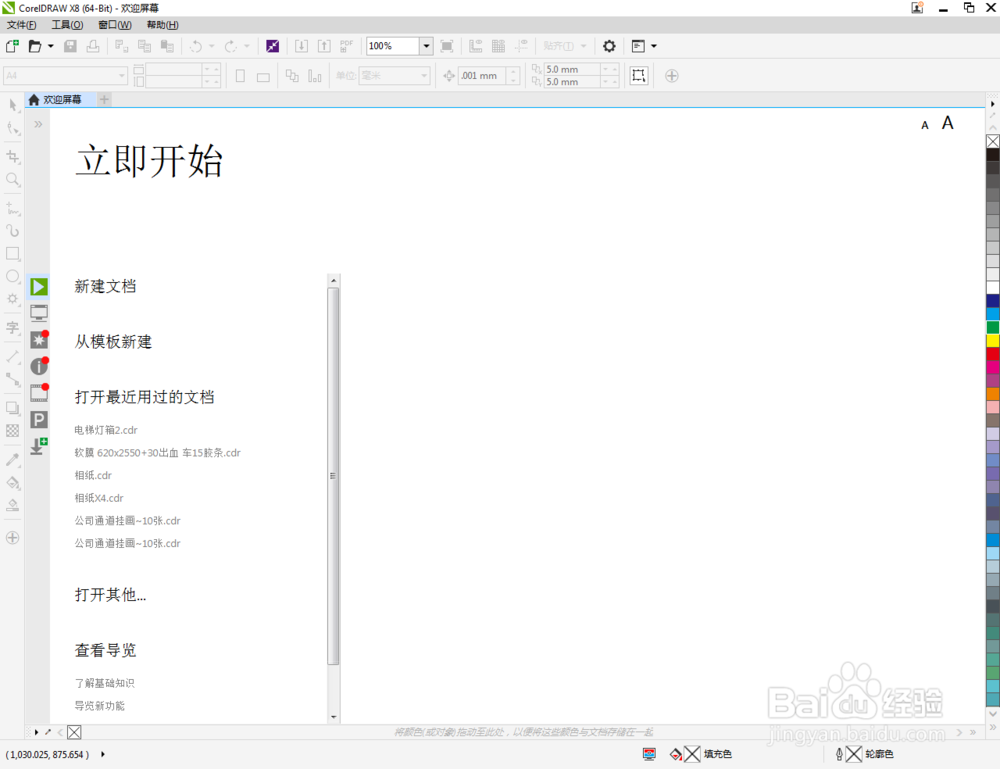Screen dimensions: 1000x769
Task: Click the welcome list scrollbar up arrow
Action: (x=334, y=281)
